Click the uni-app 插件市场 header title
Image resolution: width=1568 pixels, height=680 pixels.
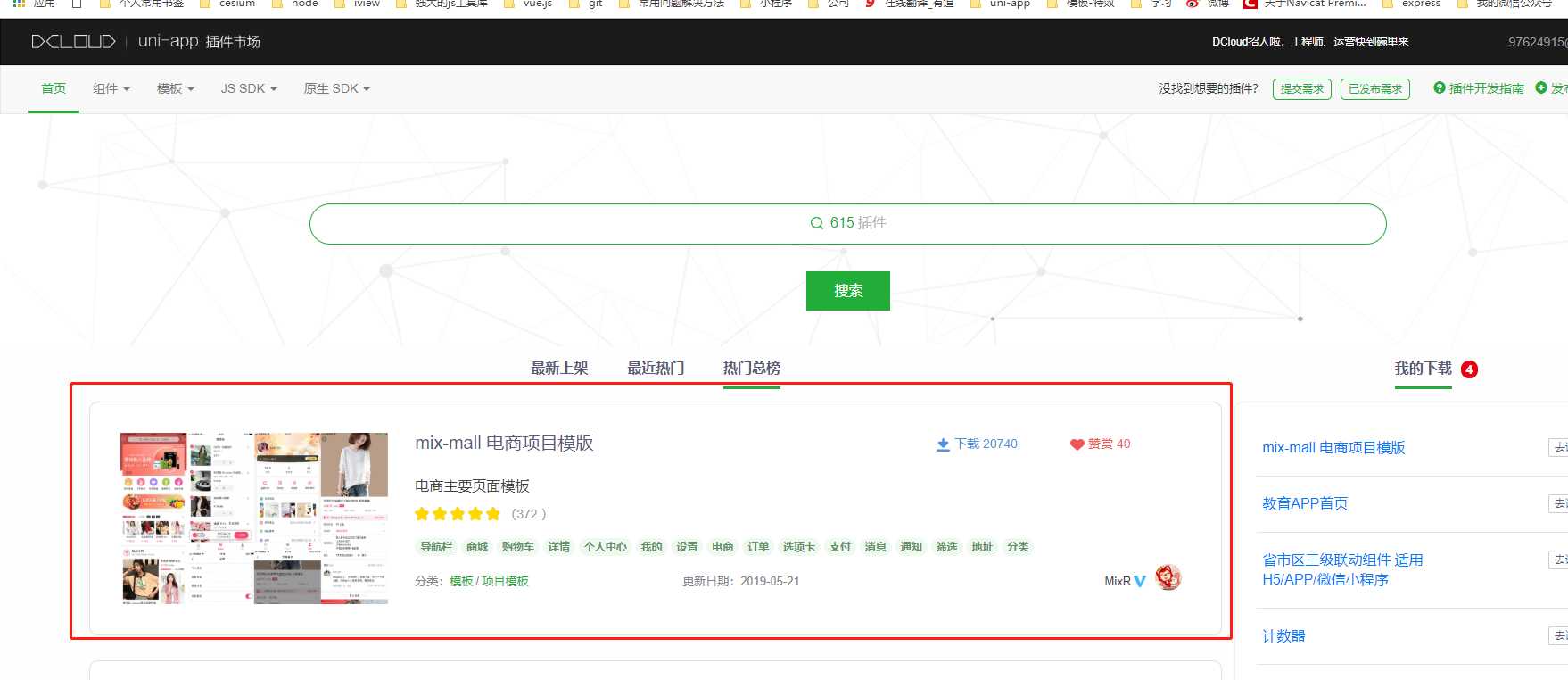tap(199, 42)
